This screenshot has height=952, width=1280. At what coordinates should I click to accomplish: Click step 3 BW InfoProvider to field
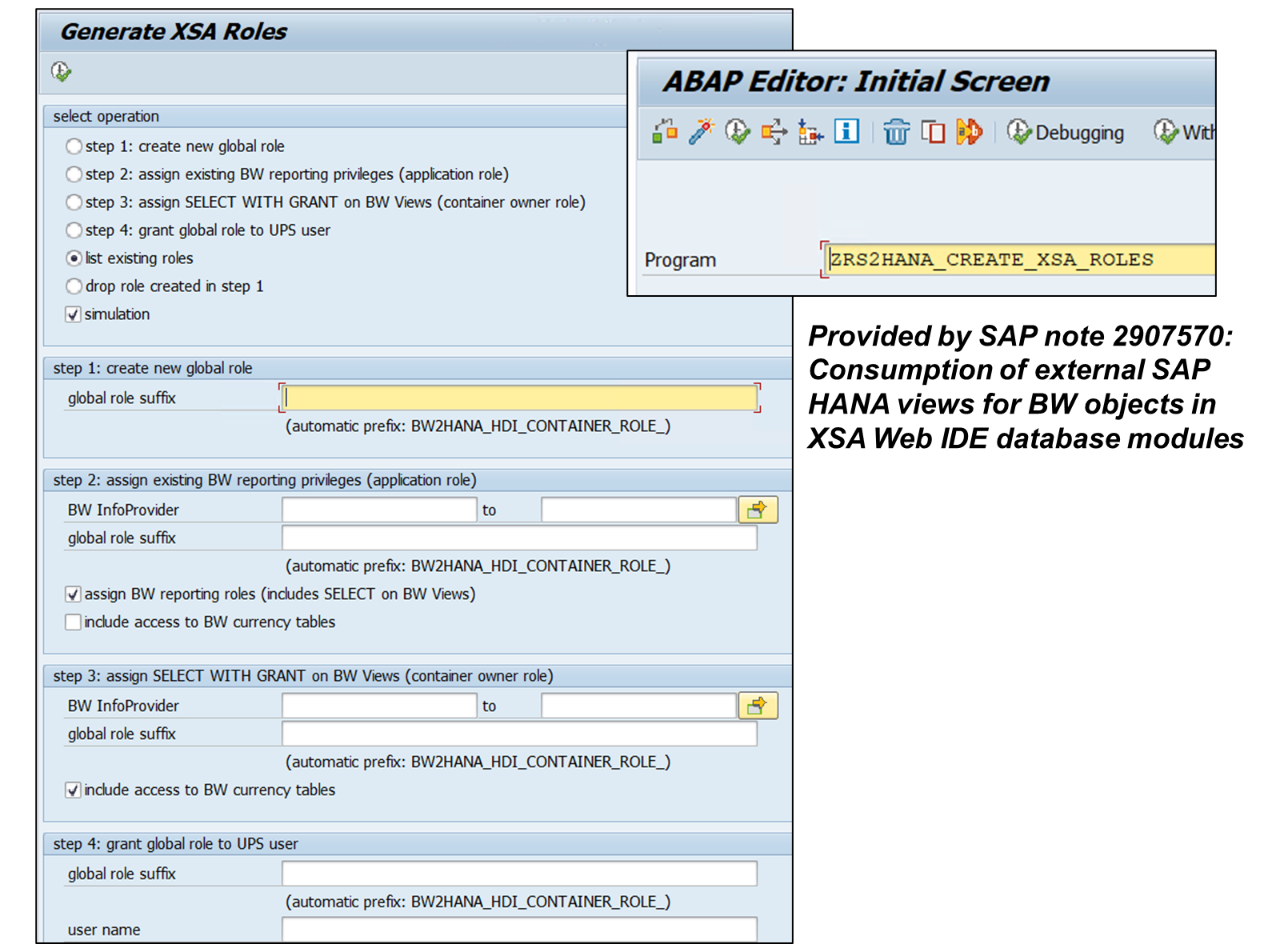(x=638, y=706)
